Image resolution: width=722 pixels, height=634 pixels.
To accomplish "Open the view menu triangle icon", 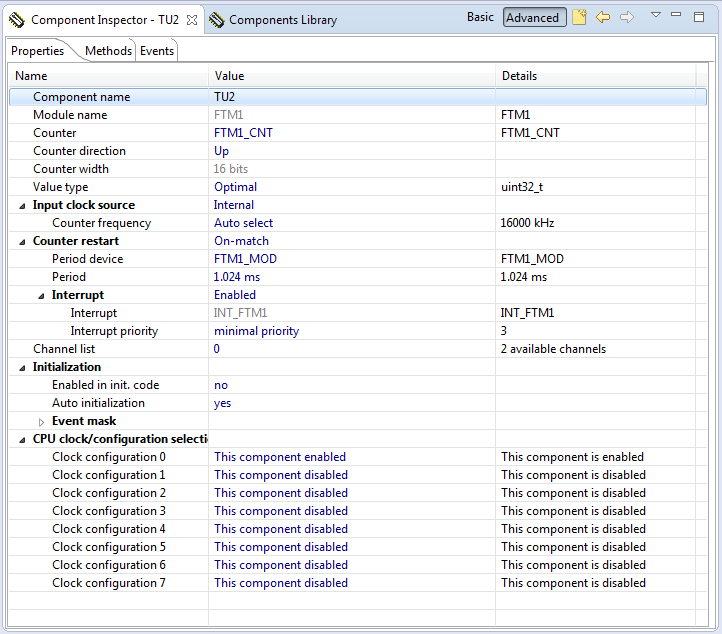I will [x=656, y=16].
